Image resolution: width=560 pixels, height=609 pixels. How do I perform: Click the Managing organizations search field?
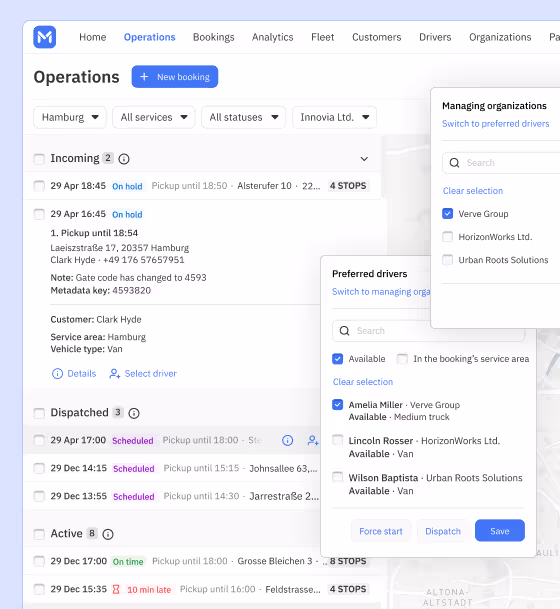[x=501, y=163]
